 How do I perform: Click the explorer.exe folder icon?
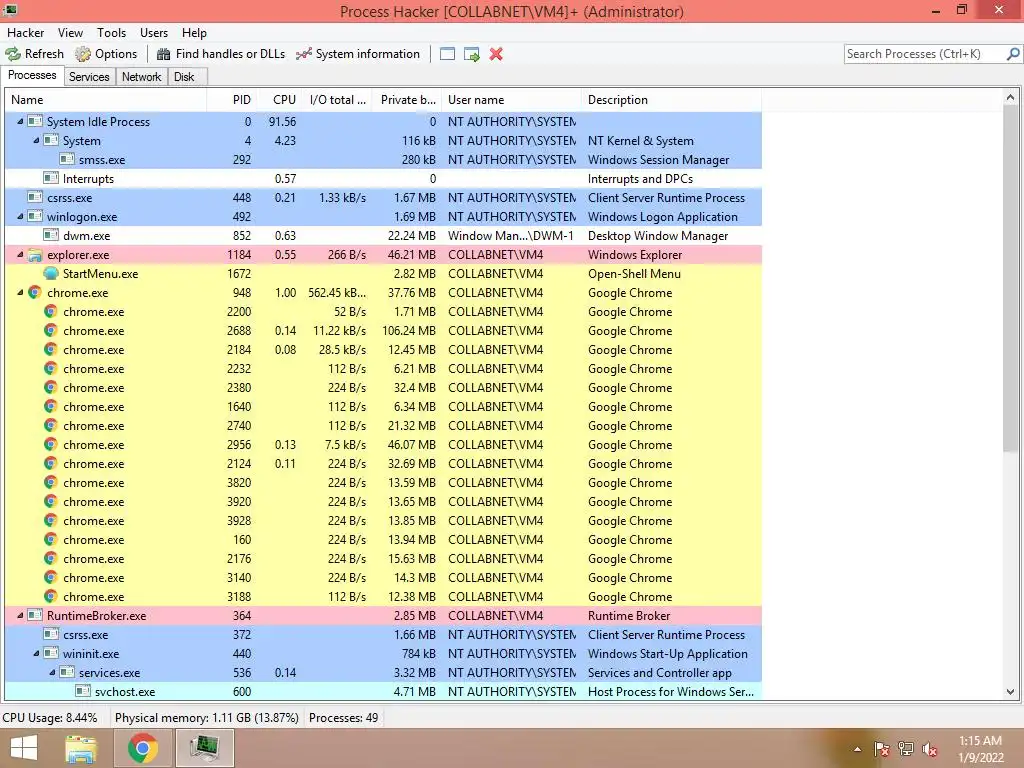[35, 255]
